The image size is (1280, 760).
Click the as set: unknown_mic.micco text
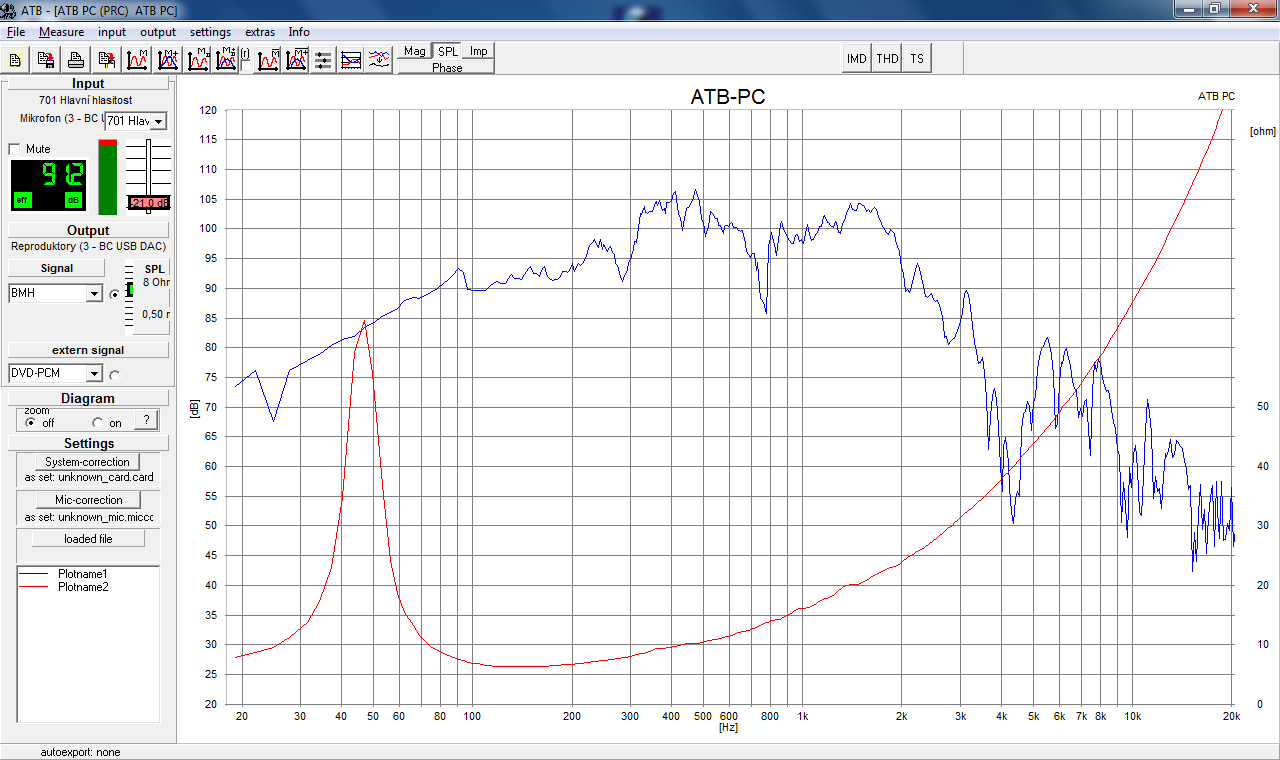[89, 517]
